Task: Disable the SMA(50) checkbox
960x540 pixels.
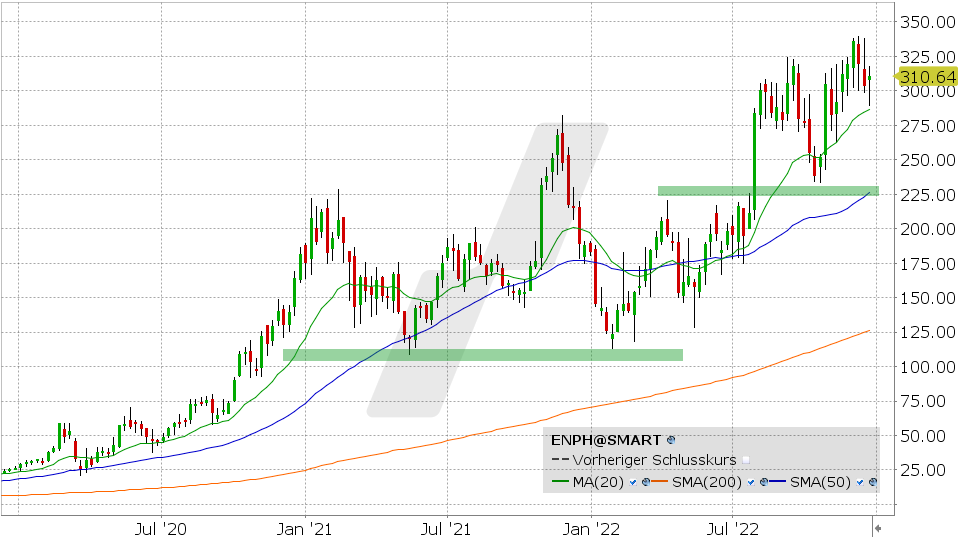Action: point(861,483)
